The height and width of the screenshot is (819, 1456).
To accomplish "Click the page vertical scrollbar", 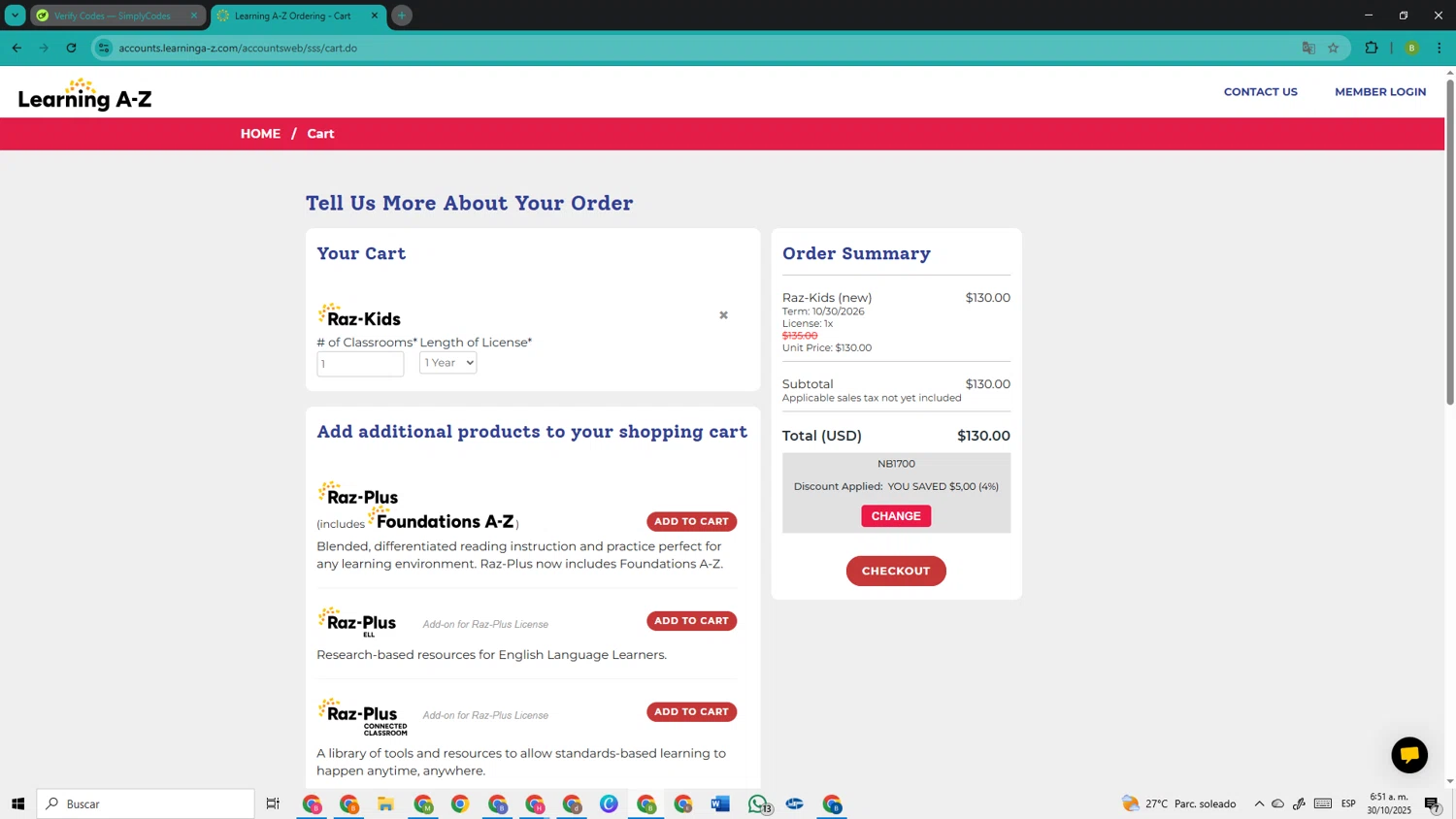I will click(1450, 243).
